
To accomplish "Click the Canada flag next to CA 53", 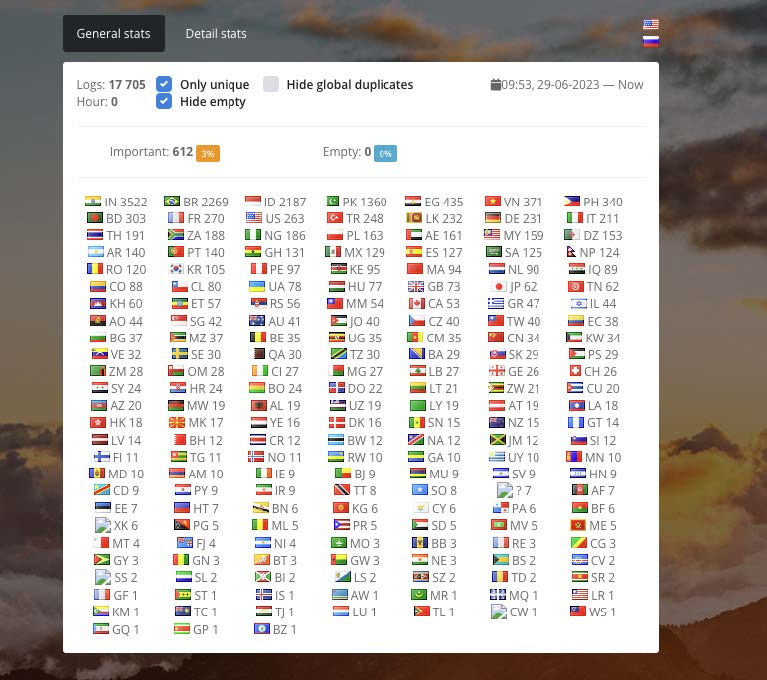I will tap(416, 303).
